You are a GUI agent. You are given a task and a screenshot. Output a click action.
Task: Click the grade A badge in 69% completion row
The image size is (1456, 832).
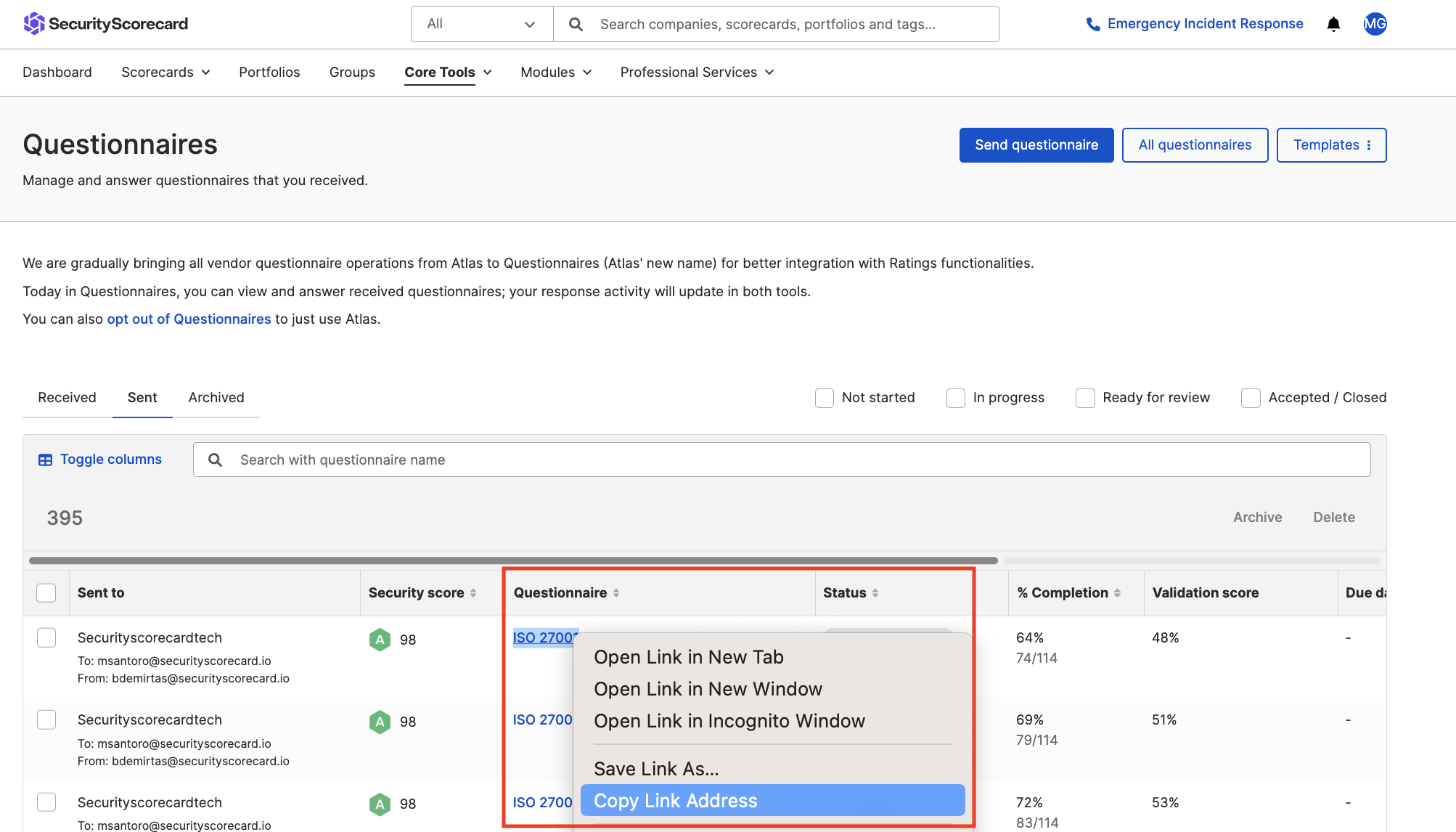coord(380,722)
